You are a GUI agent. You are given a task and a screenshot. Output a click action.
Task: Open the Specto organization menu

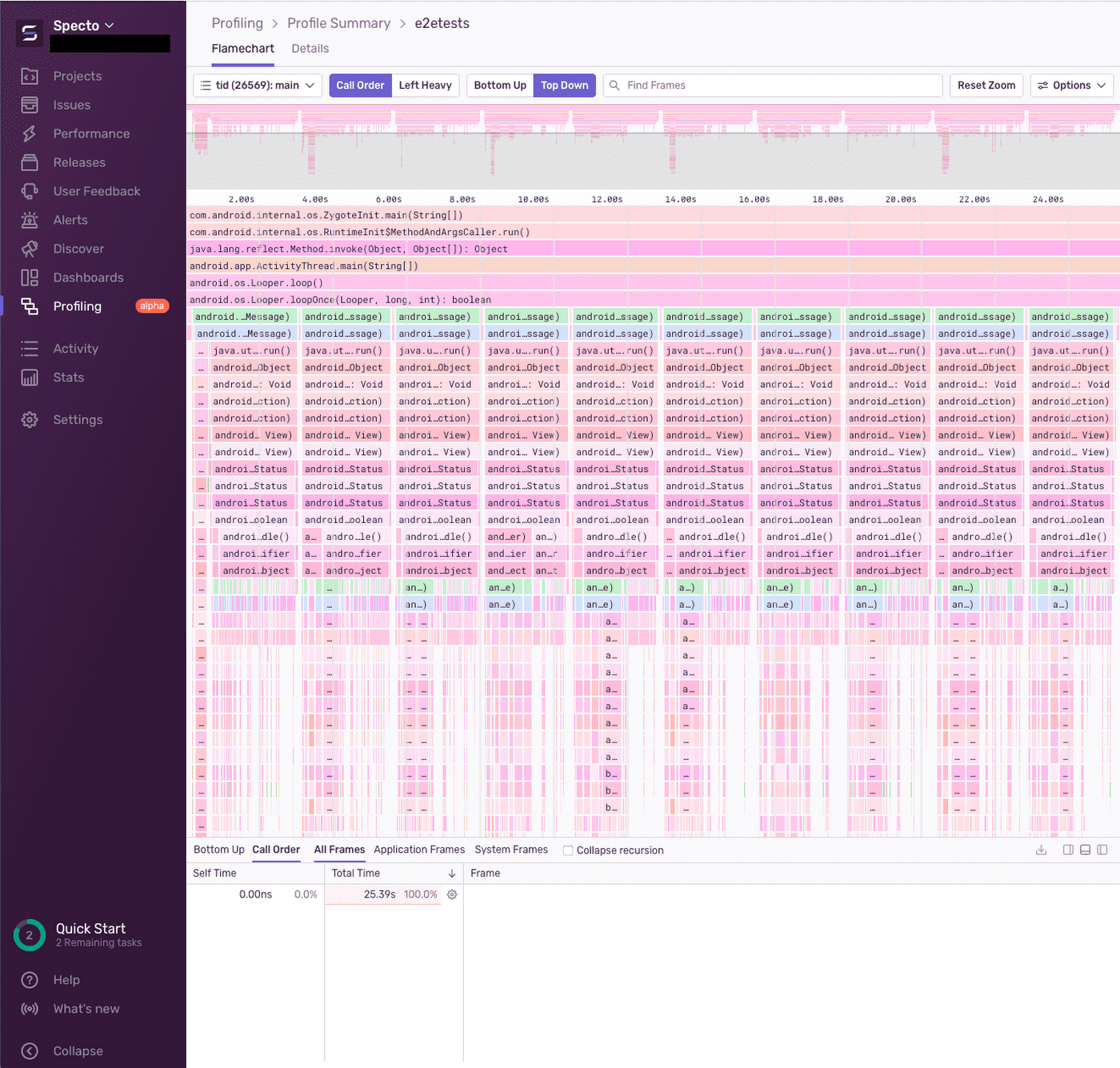(83, 26)
